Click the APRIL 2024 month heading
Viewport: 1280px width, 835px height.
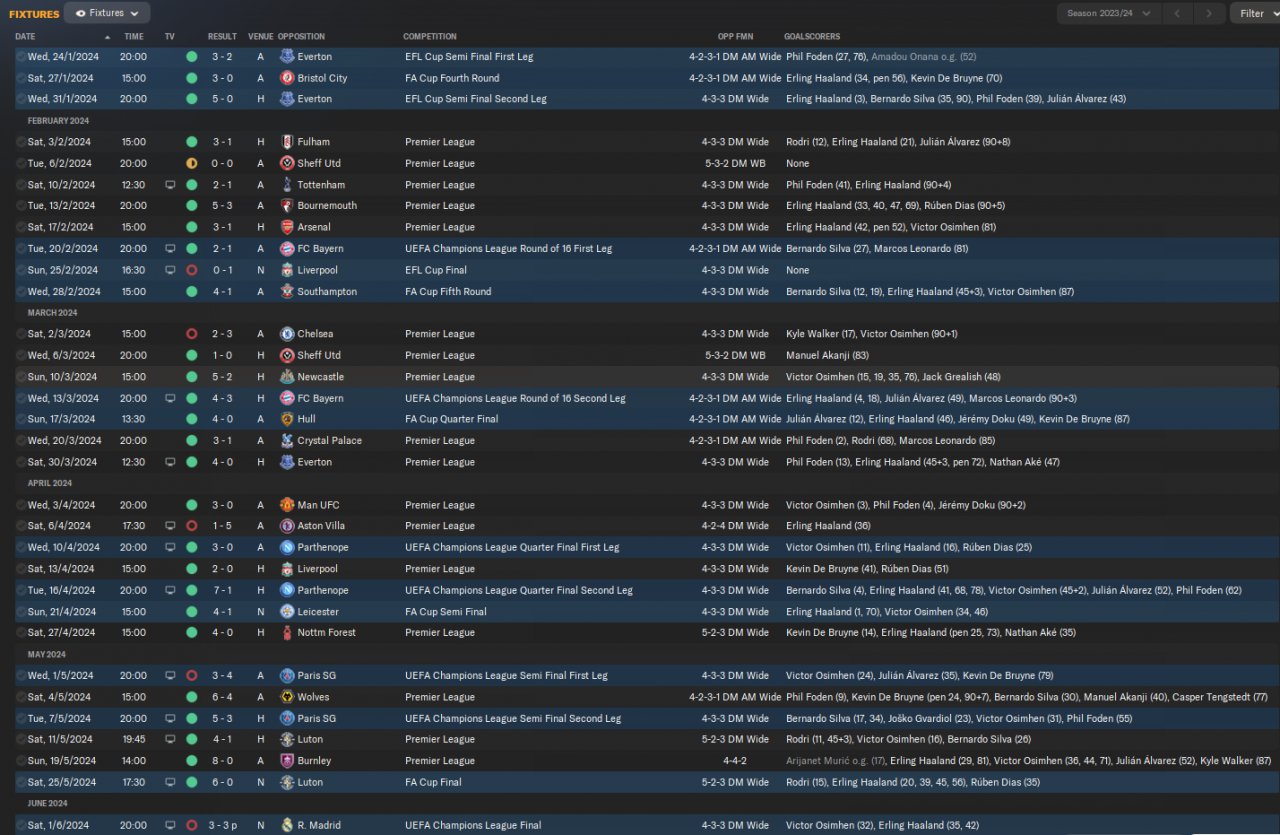pyautogui.click(x=50, y=484)
